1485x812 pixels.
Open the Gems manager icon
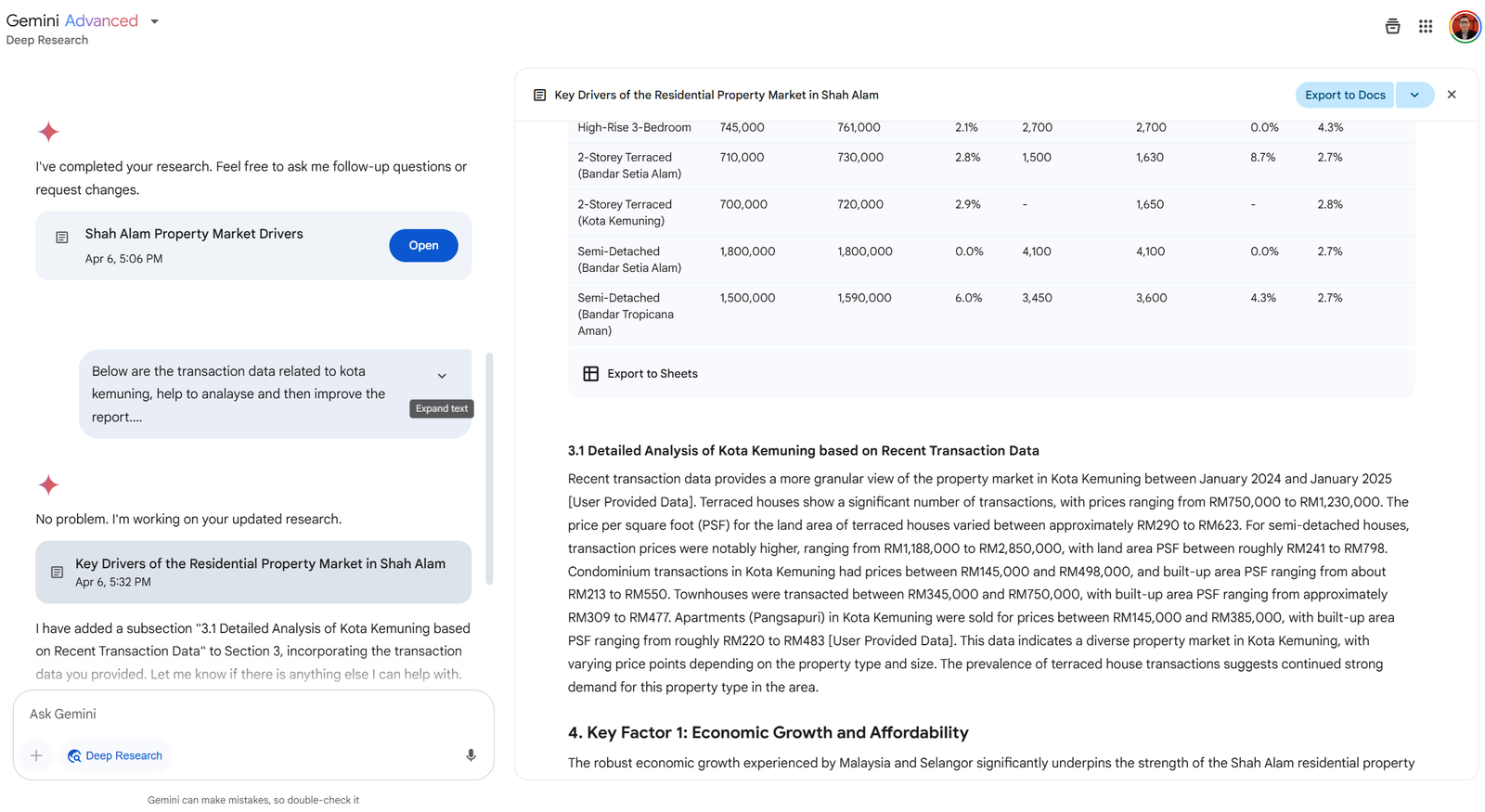tap(1392, 26)
